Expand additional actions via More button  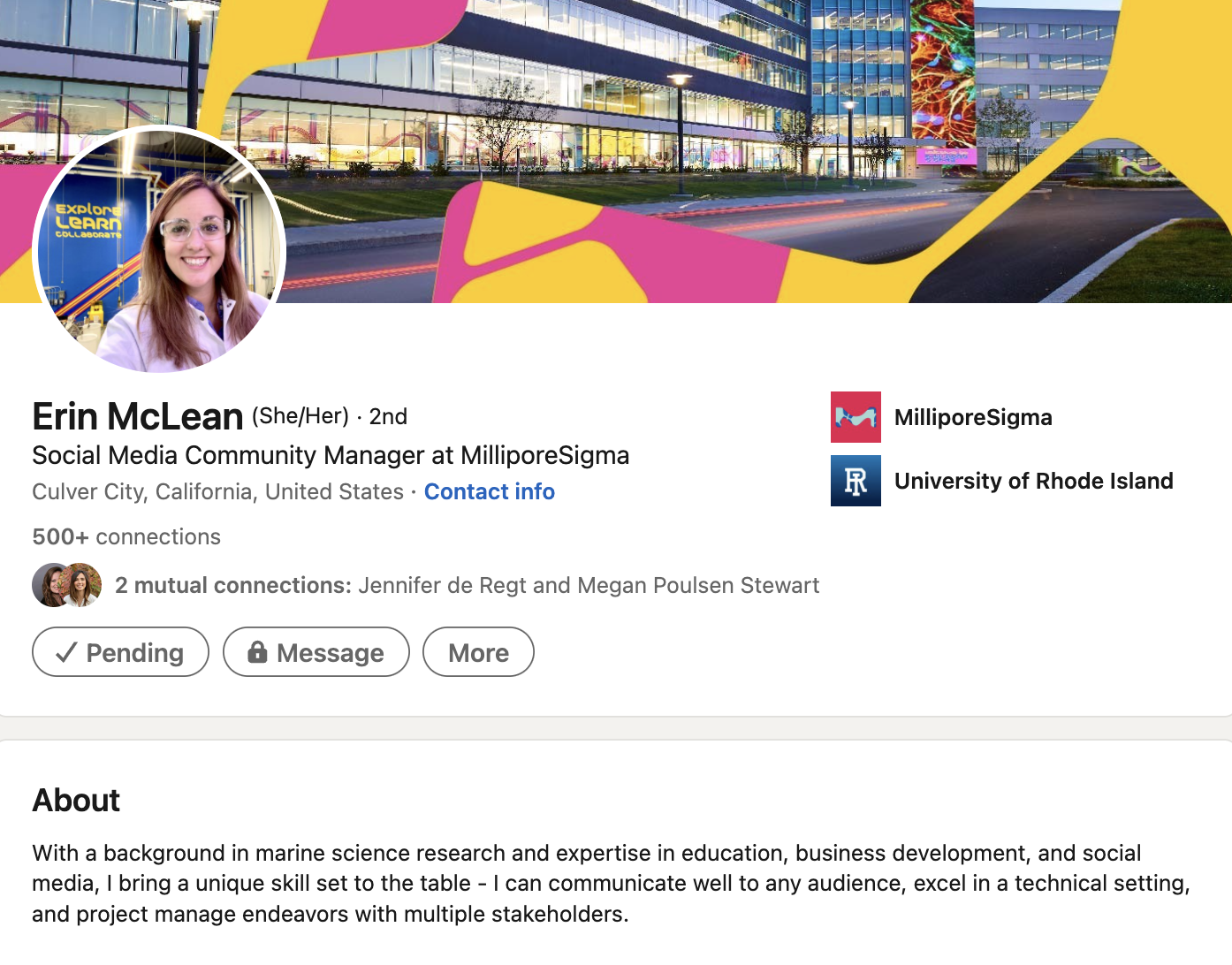[478, 652]
